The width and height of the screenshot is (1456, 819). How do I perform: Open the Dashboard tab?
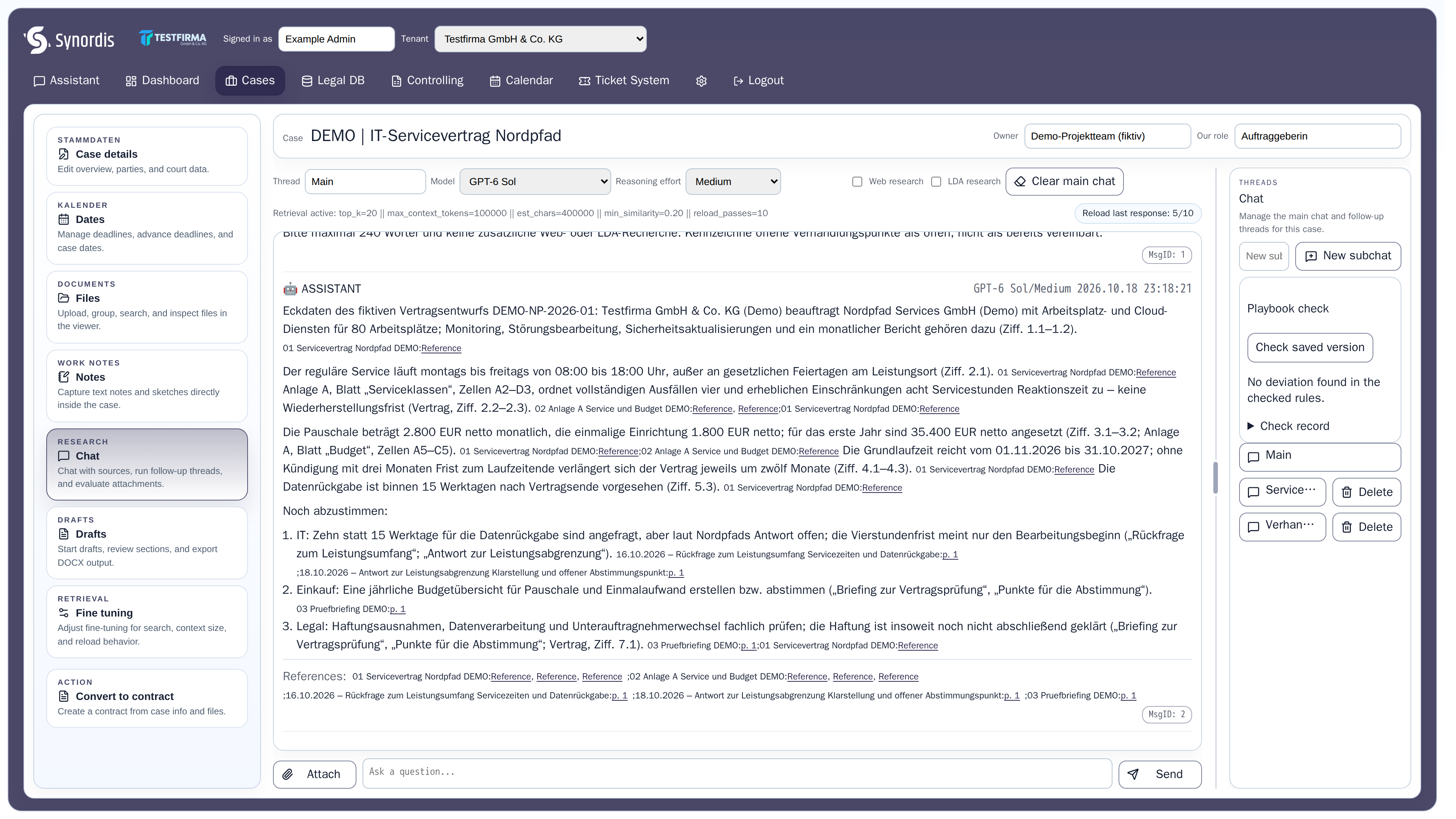point(163,82)
